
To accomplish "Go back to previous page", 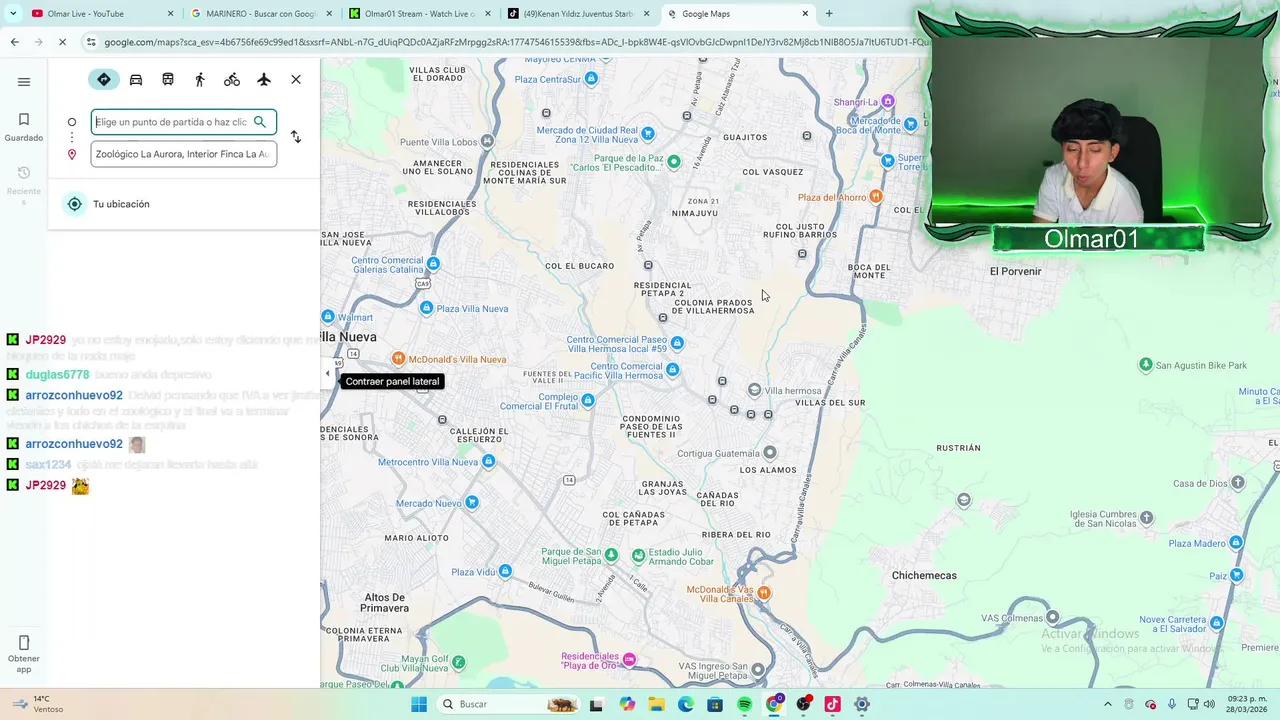I will point(14,42).
